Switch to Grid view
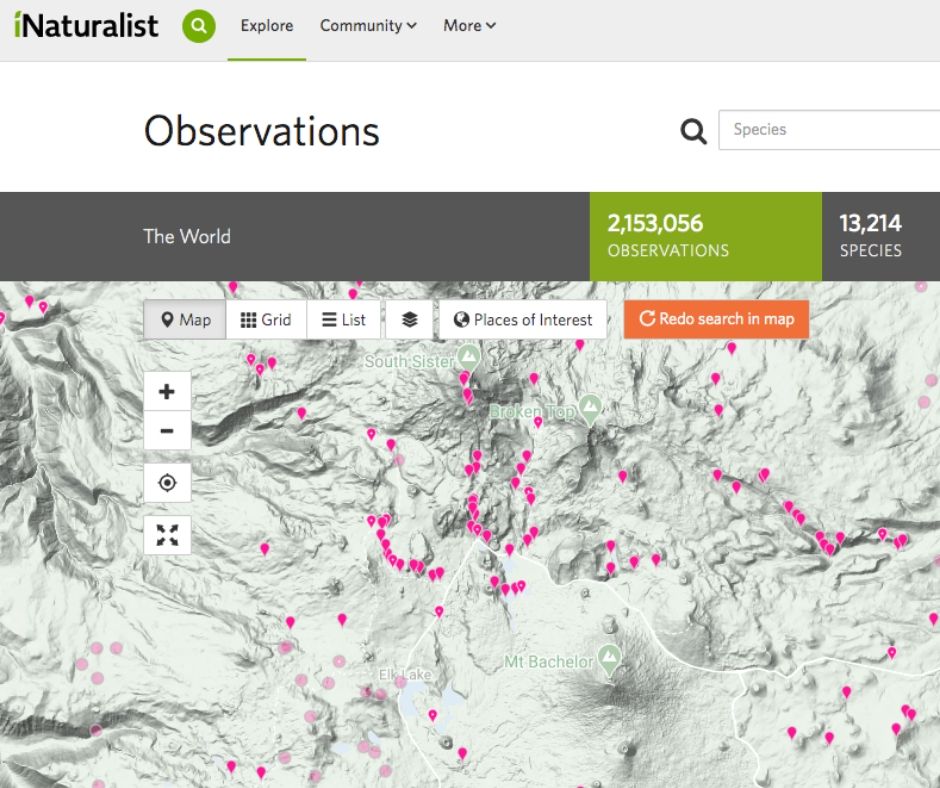 pyautogui.click(x=266, y=320)
